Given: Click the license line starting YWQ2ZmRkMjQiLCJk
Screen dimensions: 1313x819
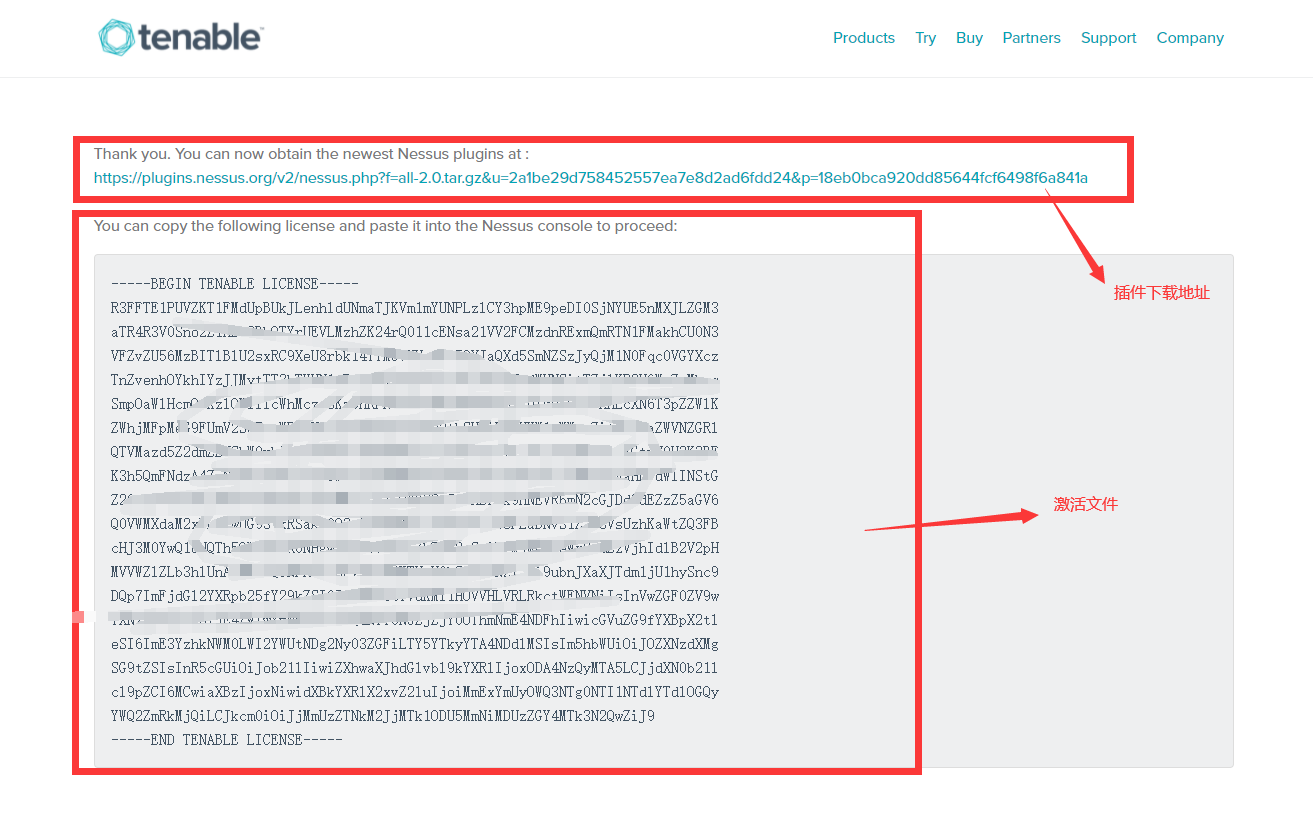Looking at the screenshot, I should (x=383, y=716).
